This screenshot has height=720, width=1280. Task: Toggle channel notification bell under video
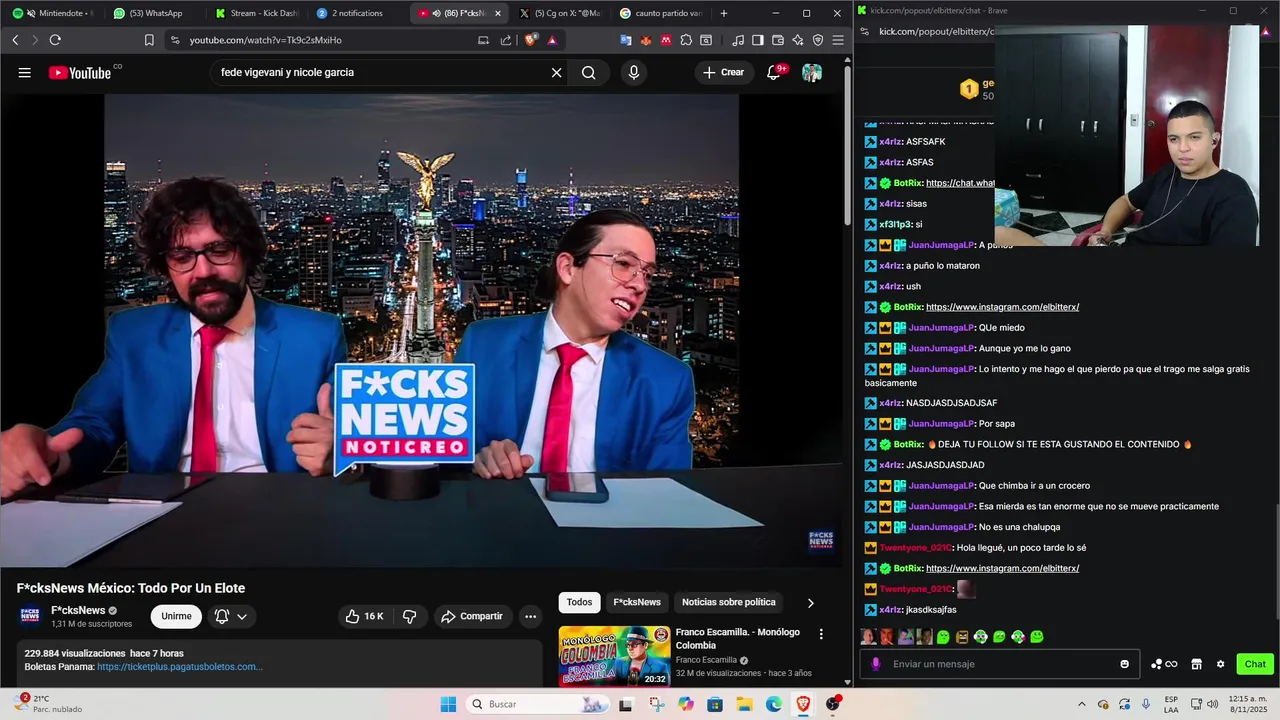tap(230, 616)
